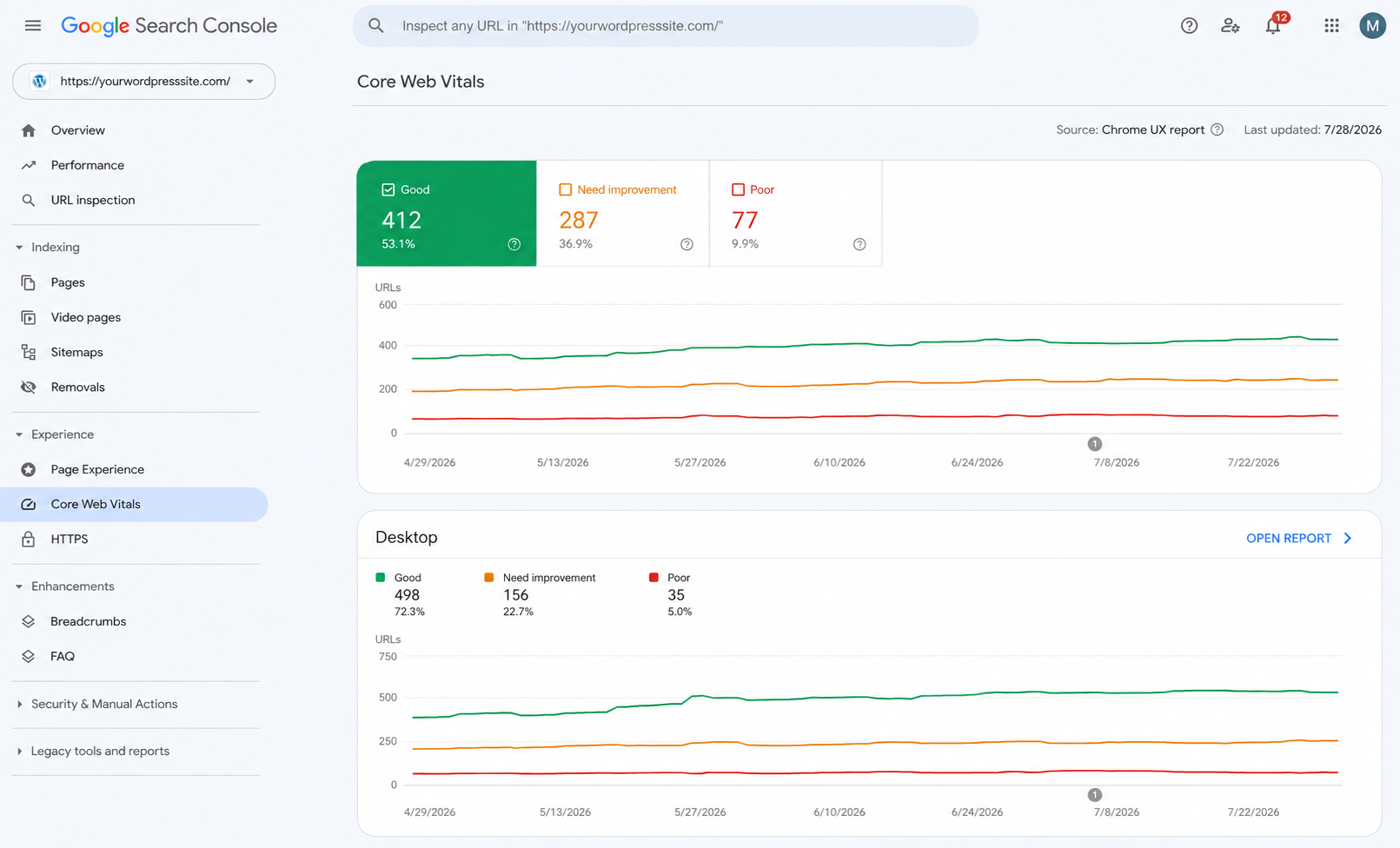Click the Performance trend icon

(29, 165)
